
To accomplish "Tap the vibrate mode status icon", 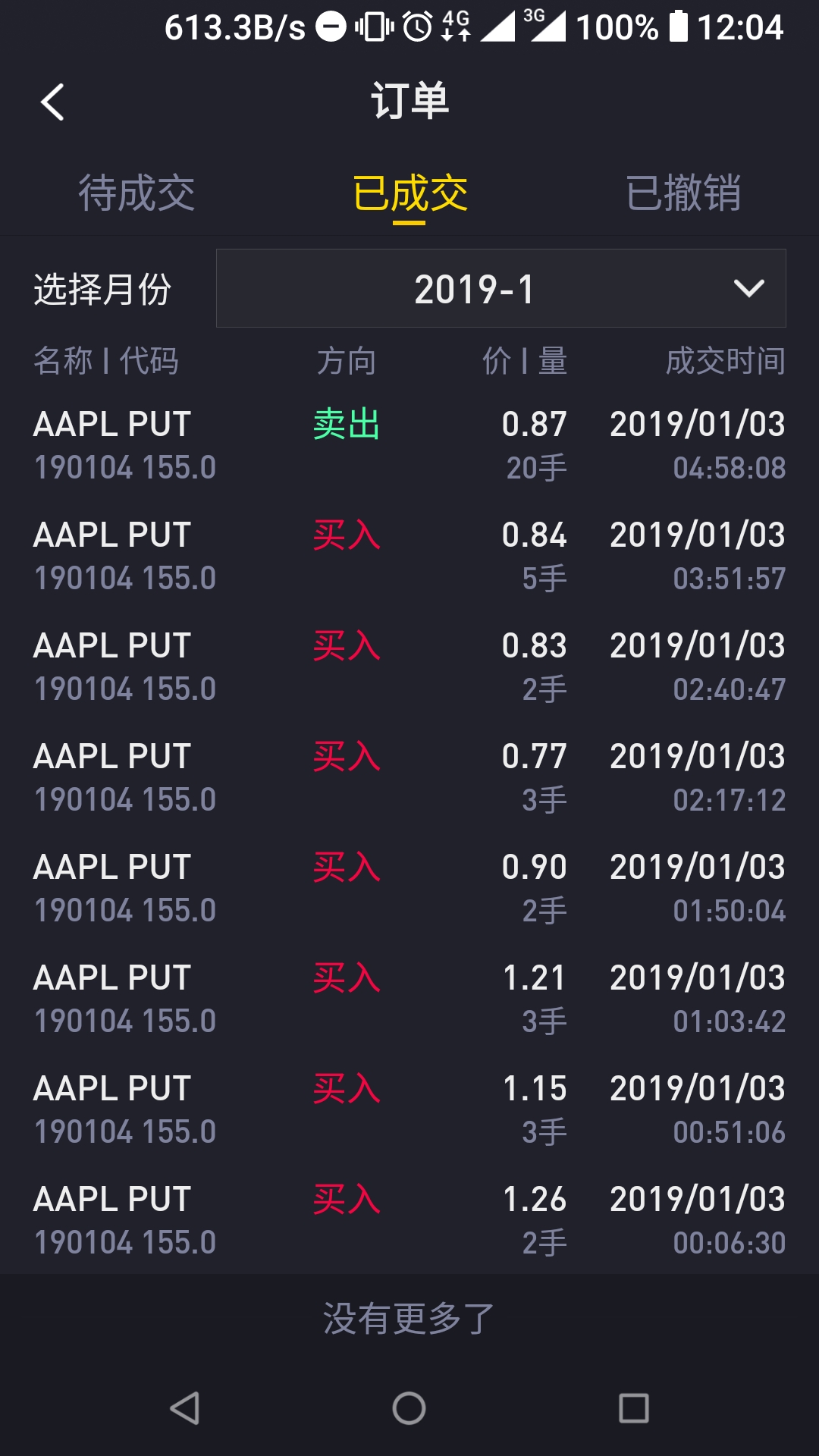I will pyautogui.click(x=374, y=27).
